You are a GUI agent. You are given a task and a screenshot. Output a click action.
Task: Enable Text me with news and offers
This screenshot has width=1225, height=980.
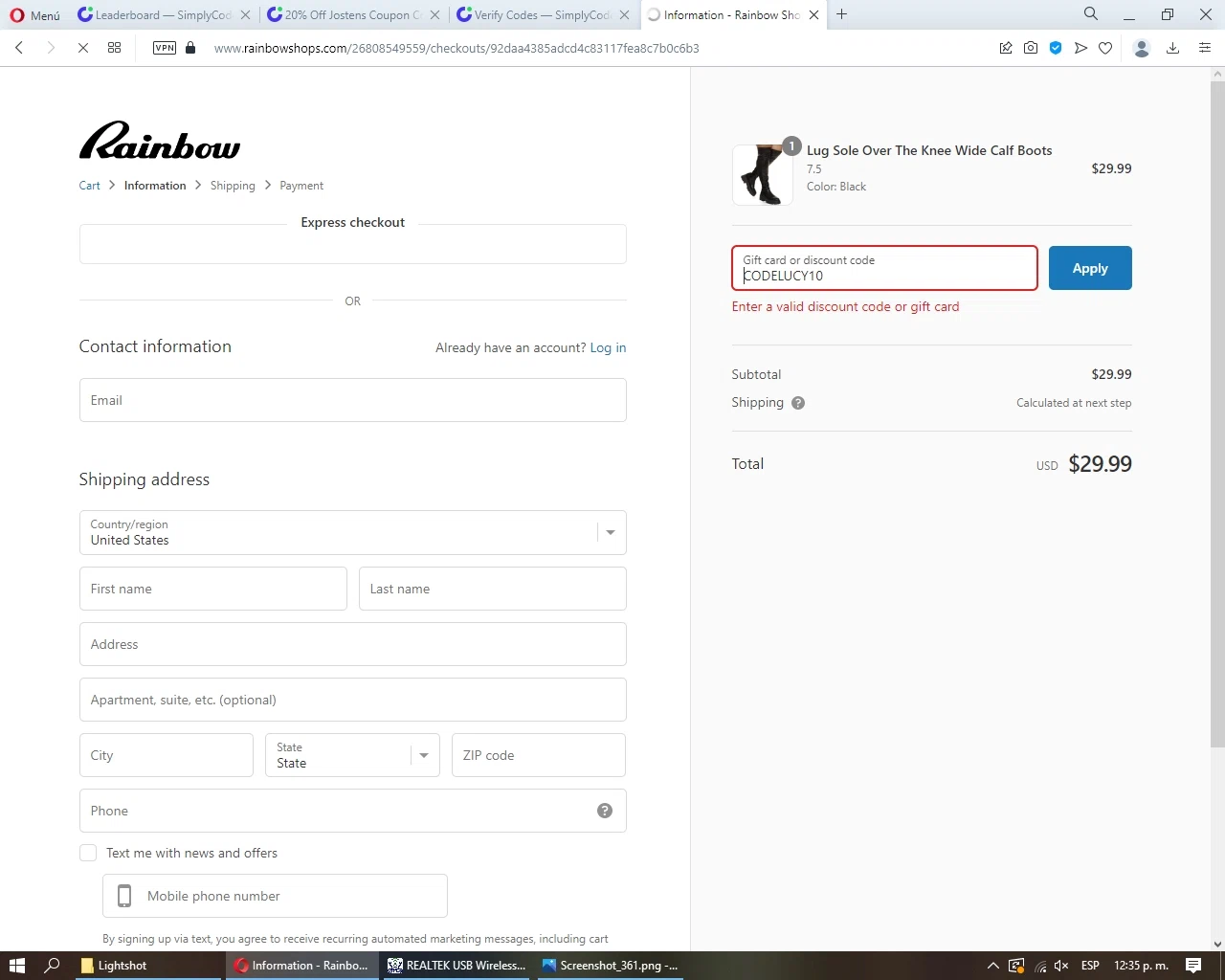(88, 853)
